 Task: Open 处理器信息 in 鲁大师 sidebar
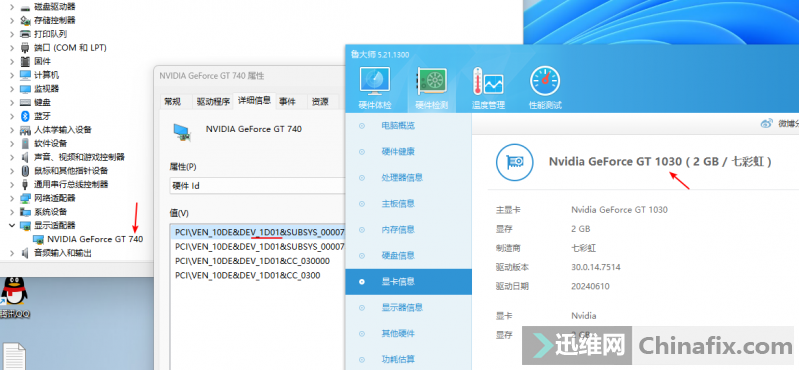(408, 177)
